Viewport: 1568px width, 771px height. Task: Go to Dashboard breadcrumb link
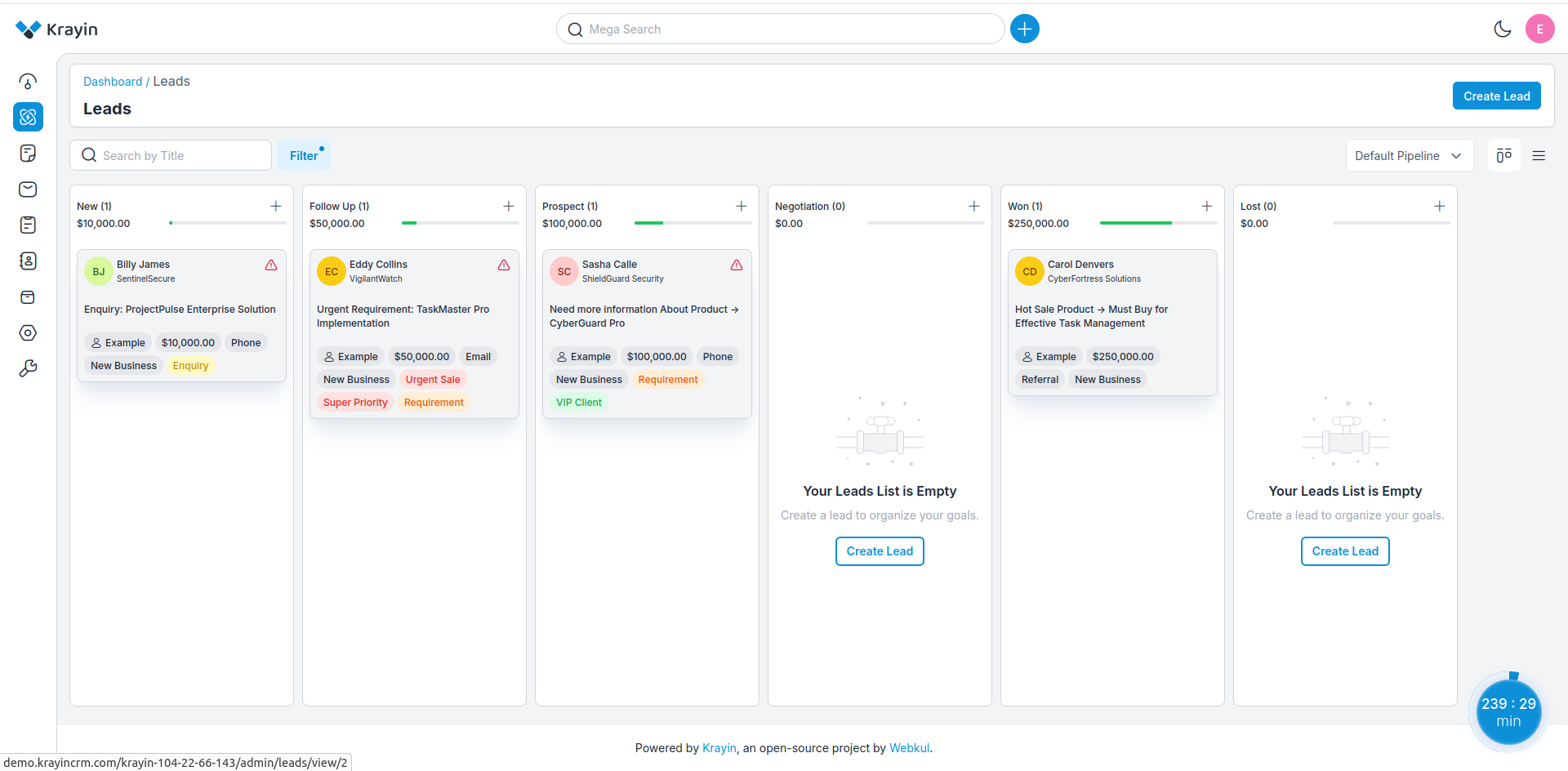pos(113,82)
